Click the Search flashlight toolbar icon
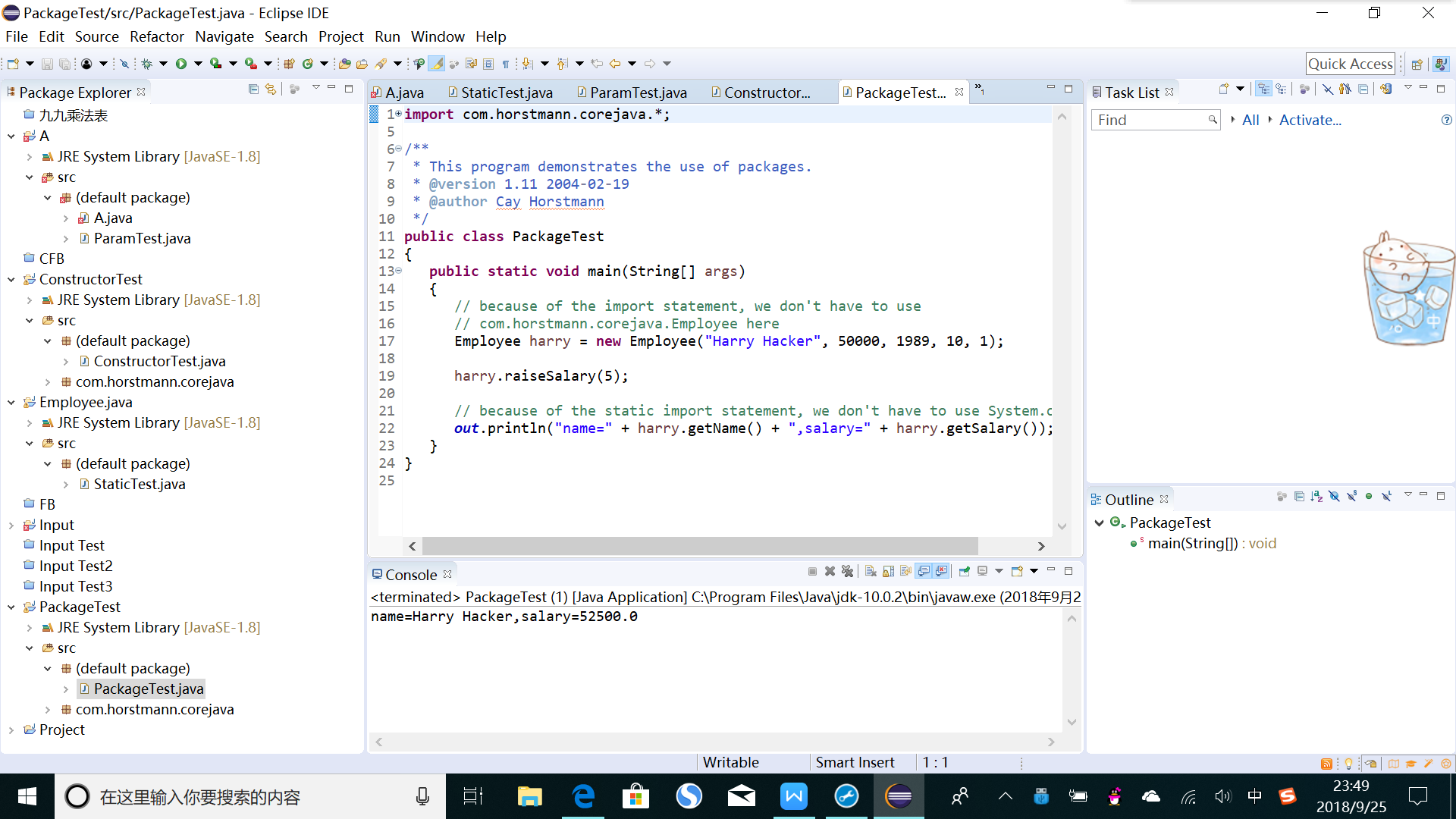Image resolution: width=1456 pixels, height=819 pixels. click(381, 64)
